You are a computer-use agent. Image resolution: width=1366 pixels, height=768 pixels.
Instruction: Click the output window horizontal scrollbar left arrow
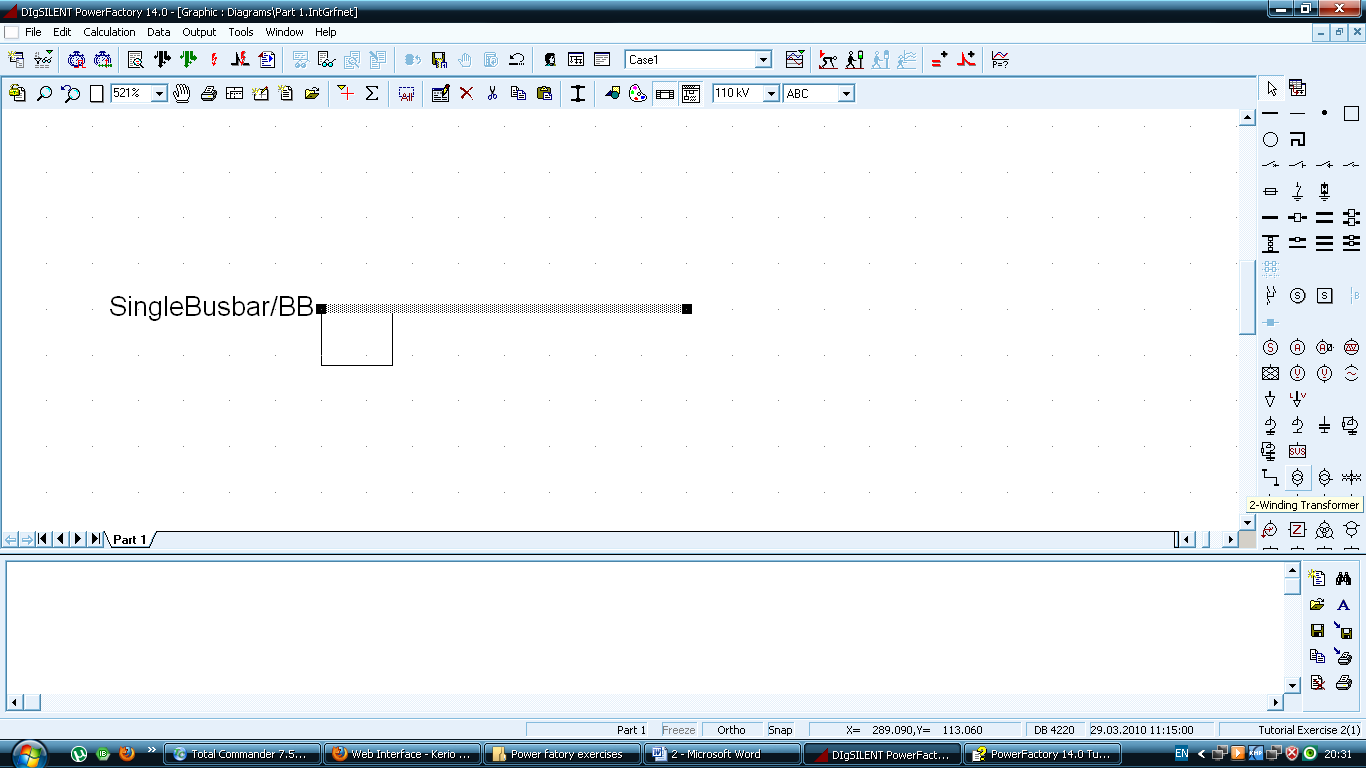click(14, 703)
